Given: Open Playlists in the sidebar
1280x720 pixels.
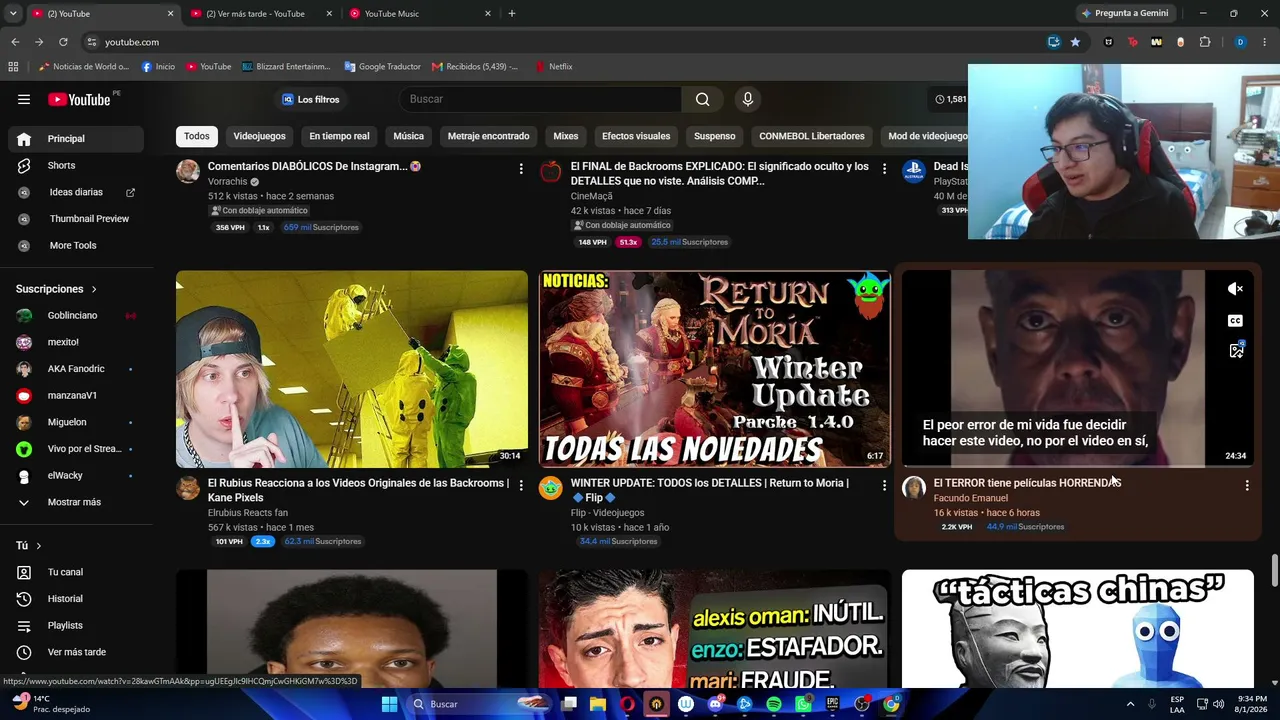Looking at the screenshot, I should click(76, 625).
